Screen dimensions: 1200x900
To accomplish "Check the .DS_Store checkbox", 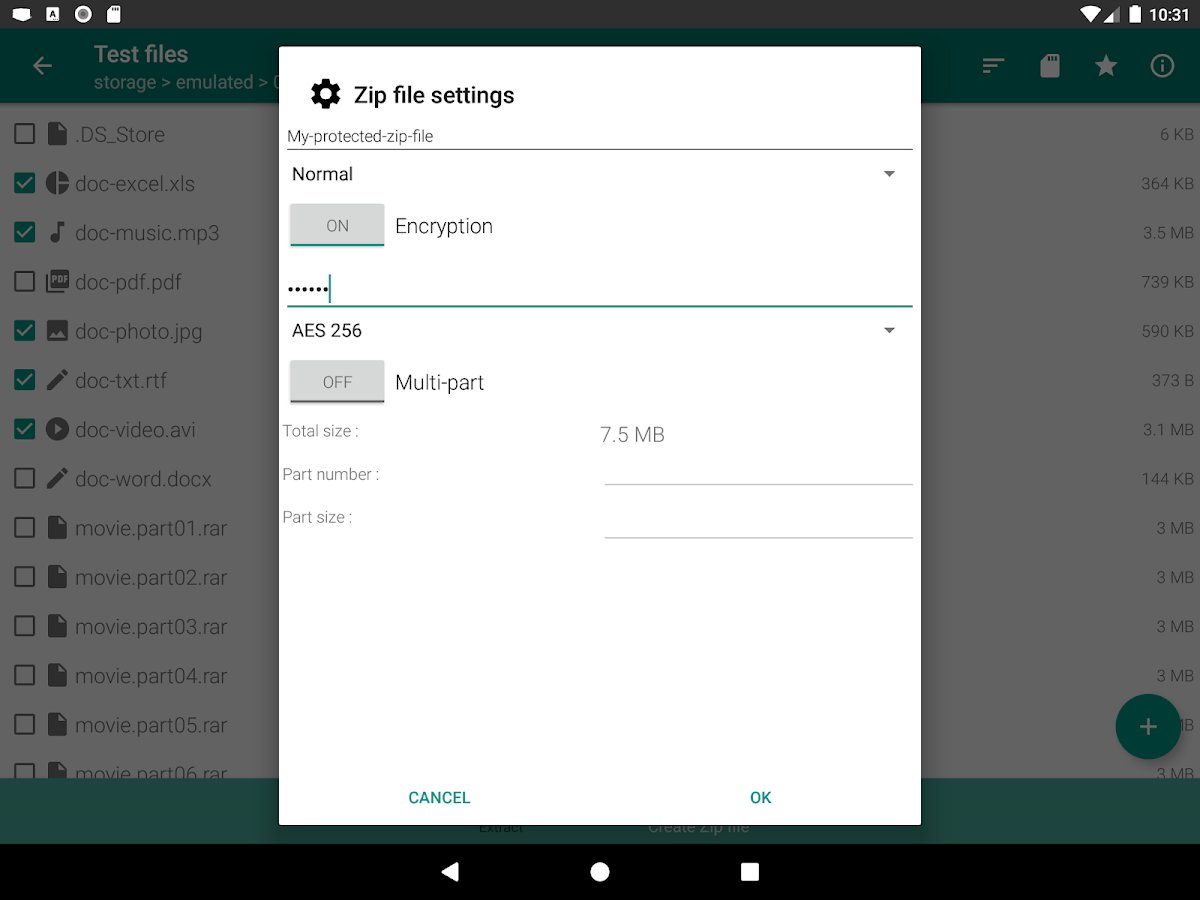I will click(x=24, y=134).
